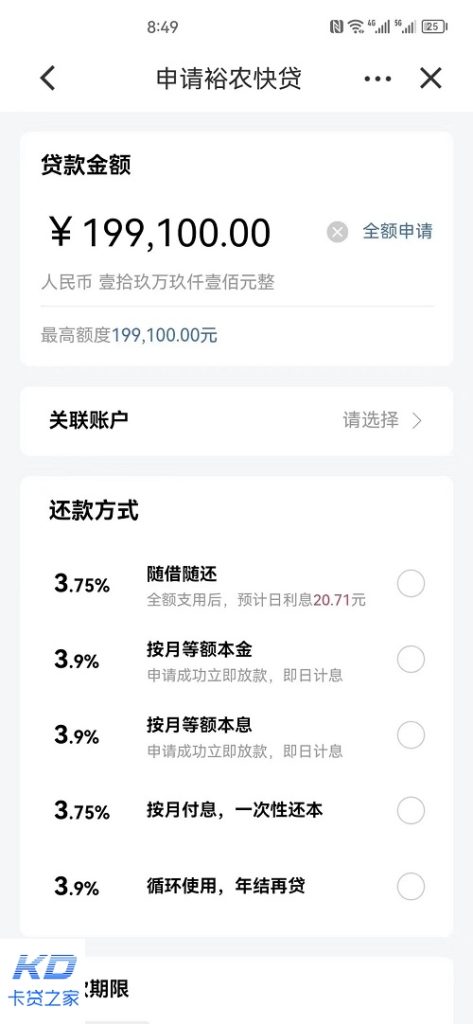Image resolution: width=473 pixels, height=1024 pixels.
Task: Tap the KD 卡贷之家 logo
Action: click(x=43, y=980)
